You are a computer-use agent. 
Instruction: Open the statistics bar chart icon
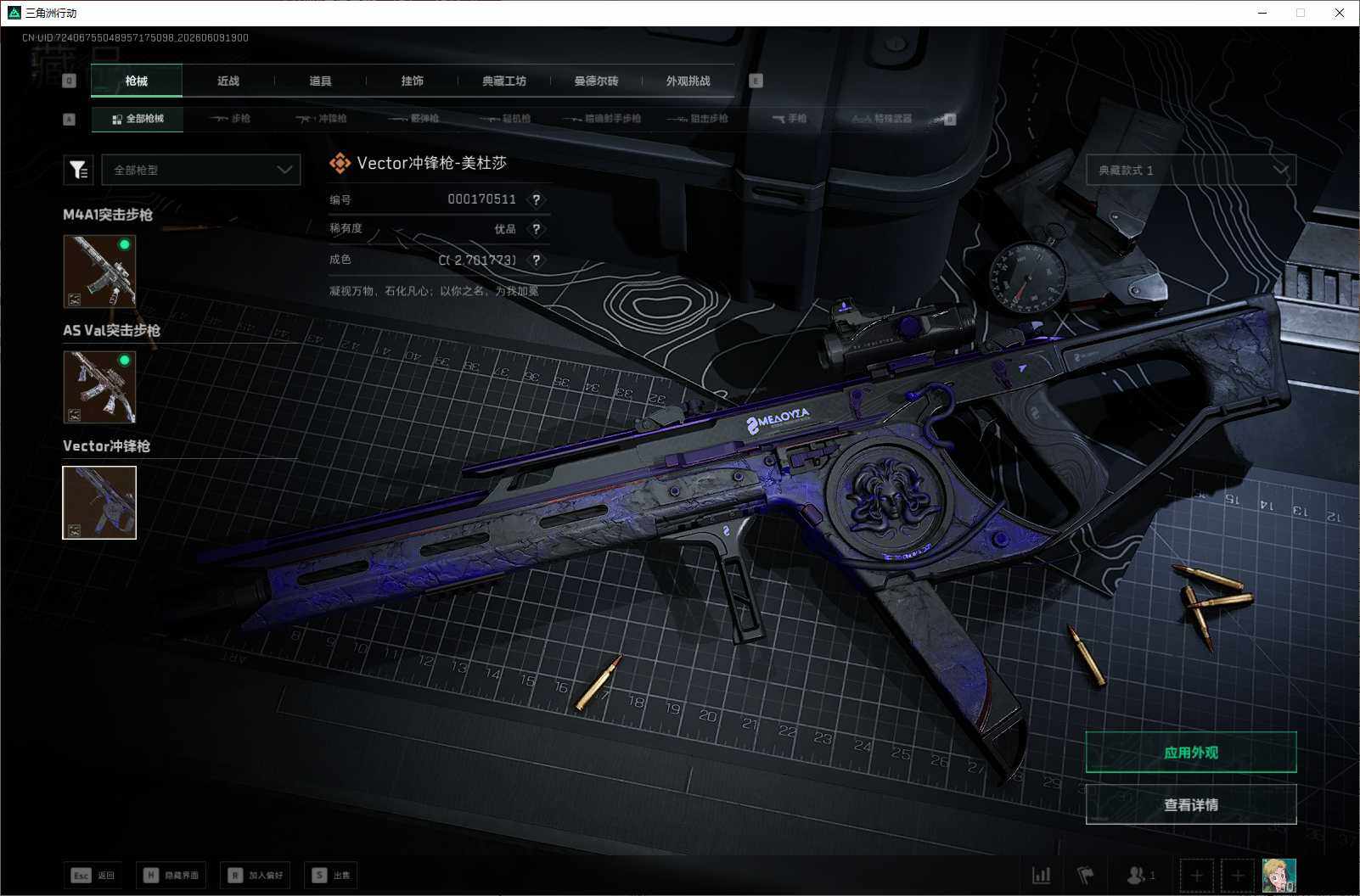[1041, 875]
